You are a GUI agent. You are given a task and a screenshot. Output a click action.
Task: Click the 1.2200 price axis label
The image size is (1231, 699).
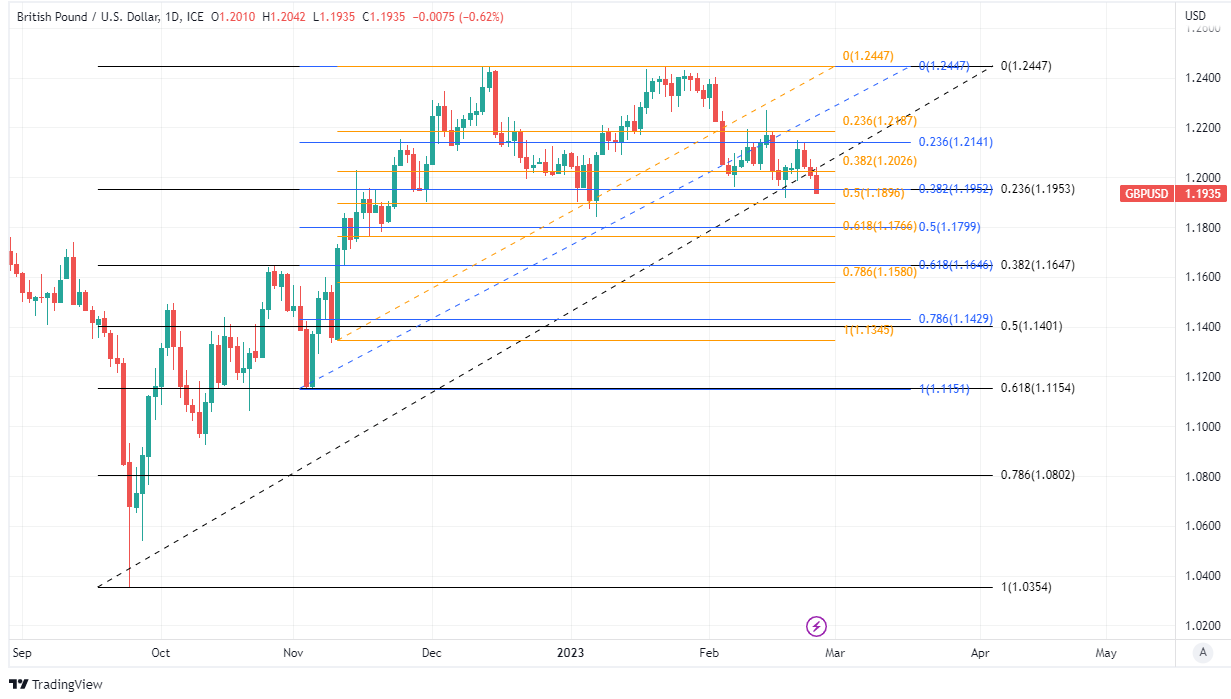[x=1203, y=128]
